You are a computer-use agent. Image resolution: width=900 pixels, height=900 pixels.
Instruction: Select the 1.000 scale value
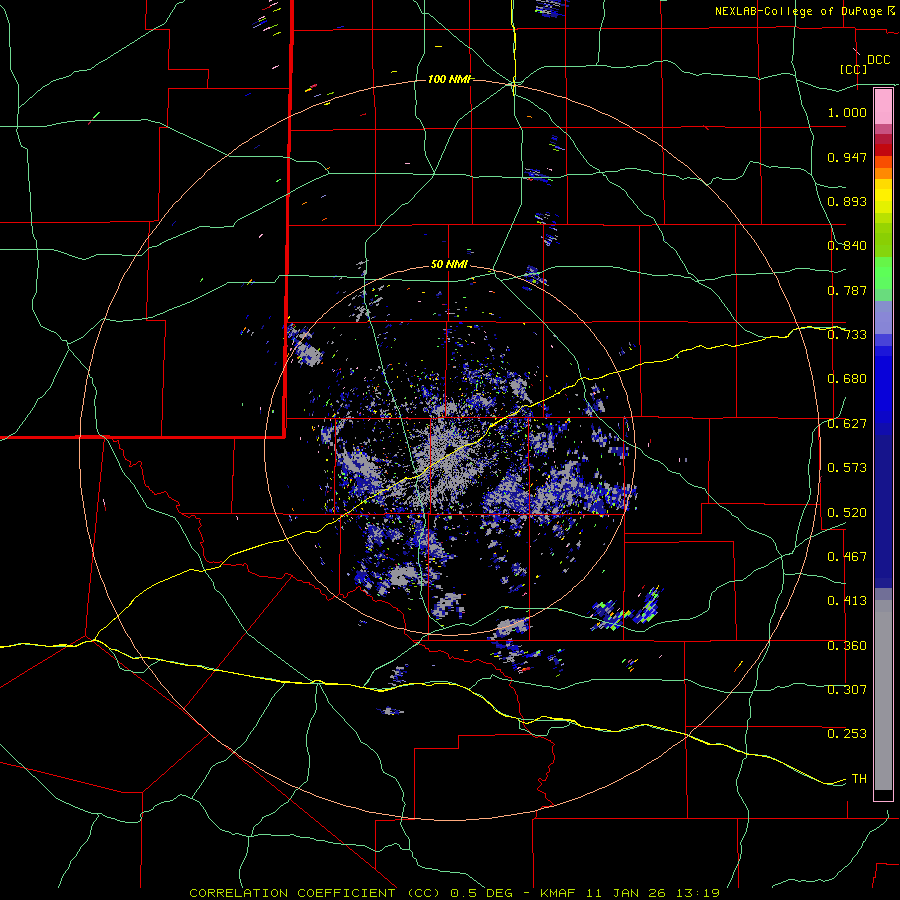tap(847, 112)
